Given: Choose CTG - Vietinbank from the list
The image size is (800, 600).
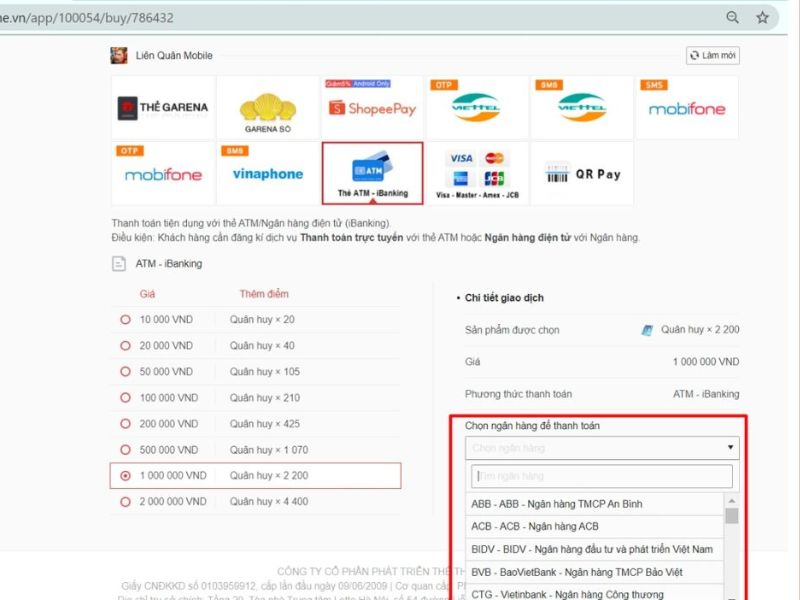Looking at the screenshot, I should point(595,594).
